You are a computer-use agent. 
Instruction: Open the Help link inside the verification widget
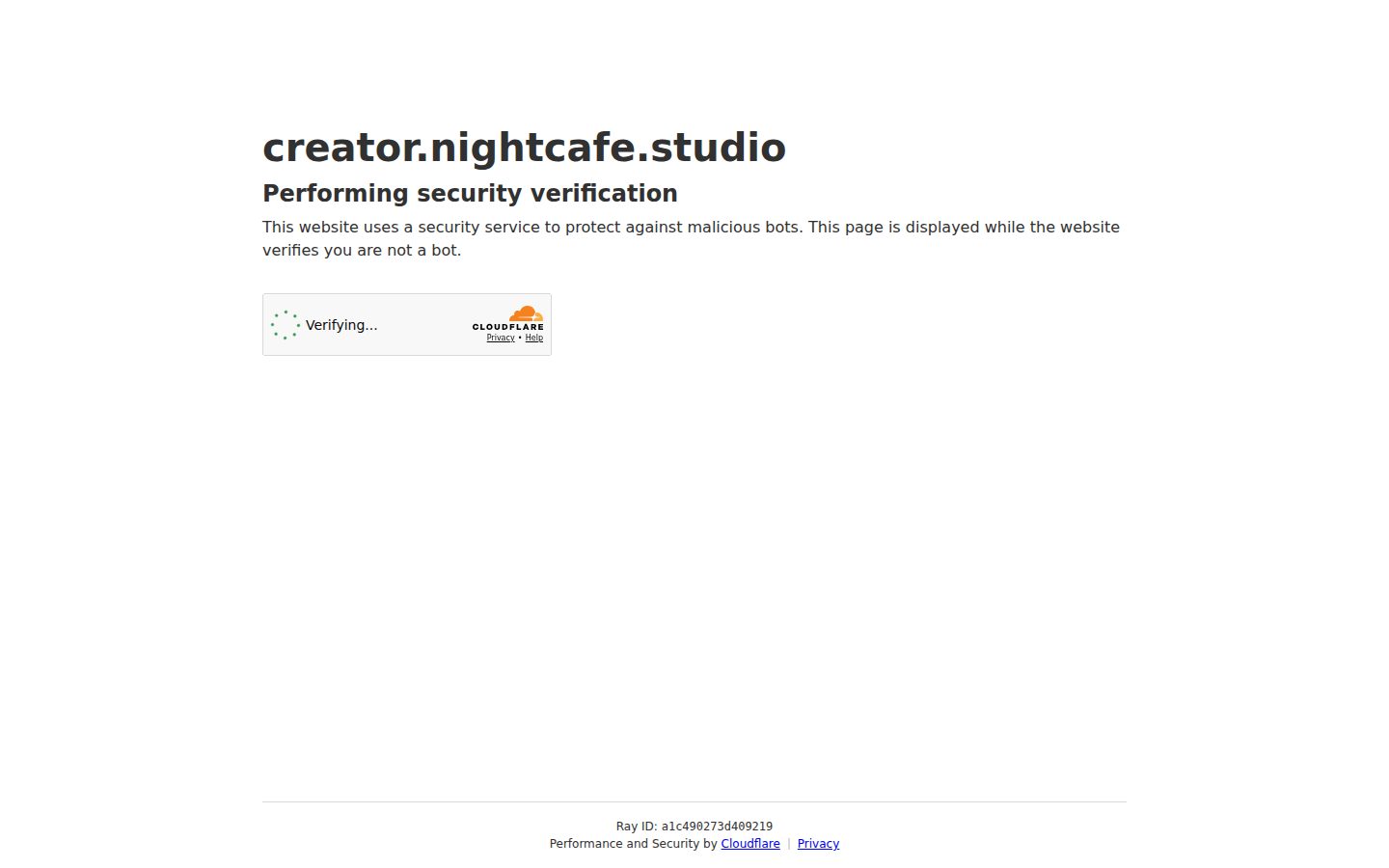pyautogui.click(x=534, y=338)
